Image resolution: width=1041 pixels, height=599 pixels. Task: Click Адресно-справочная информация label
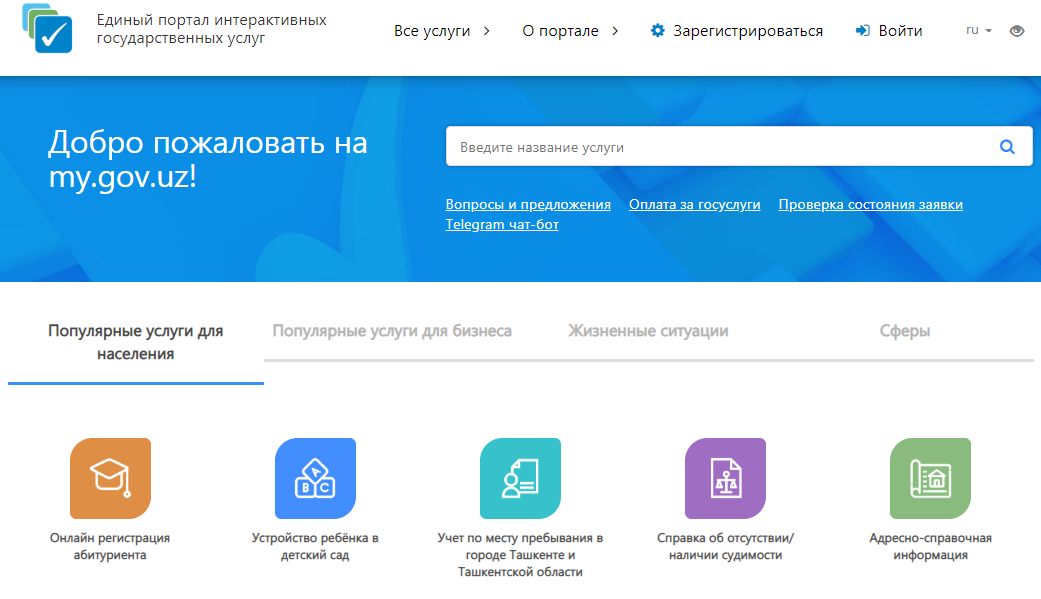pos(930,546)
